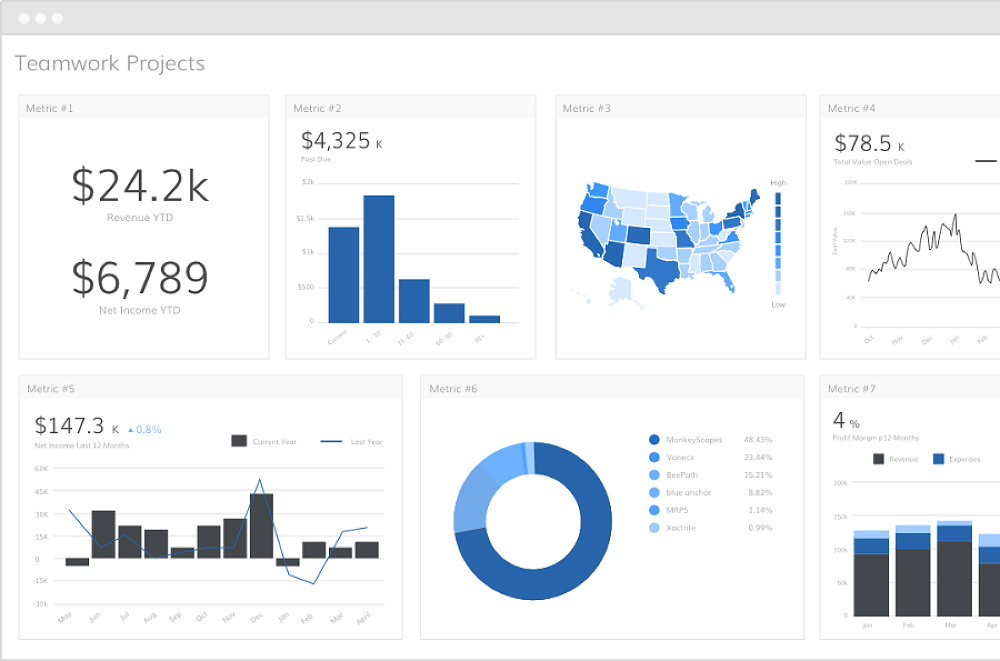Toggle the Expenses legend swatch in Metric #7
Screen dimensions: 1000x661
(x=938, y=459)
